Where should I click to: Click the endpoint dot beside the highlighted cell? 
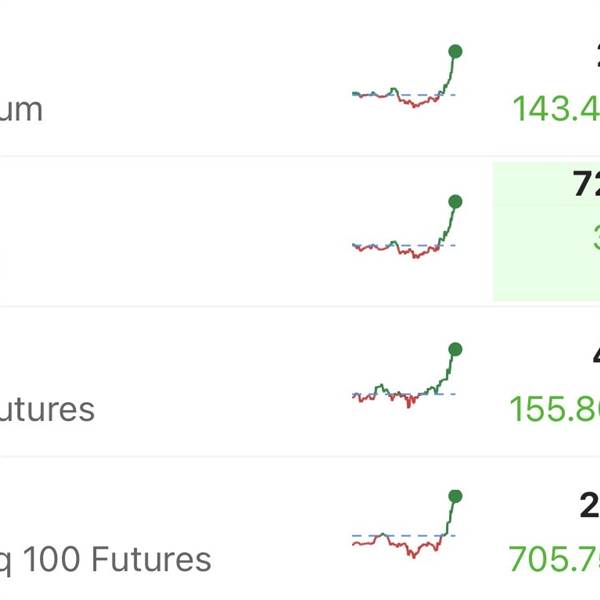[x=455, y=202]
